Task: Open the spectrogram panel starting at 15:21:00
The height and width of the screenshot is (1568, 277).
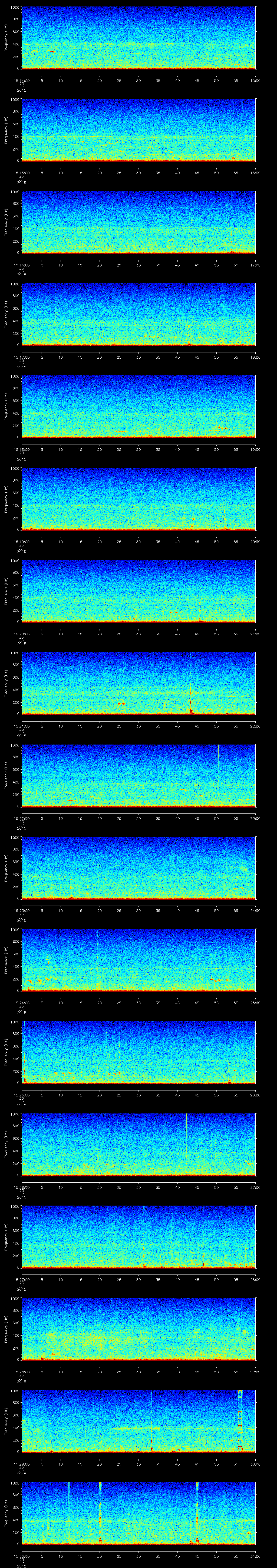Action: (x=139, y=683)
